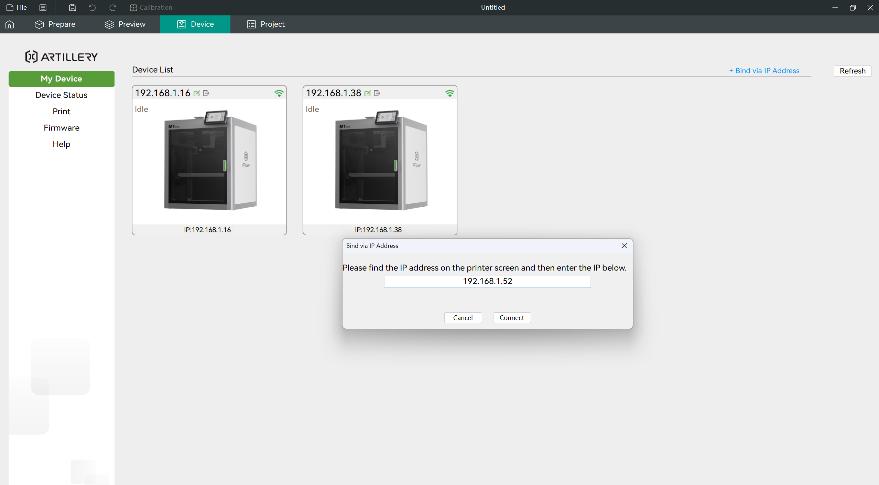Switch to the Prepare tab
Image resolution: width=879 pixels, height=485 pixels.
click(x=55, y=24)
